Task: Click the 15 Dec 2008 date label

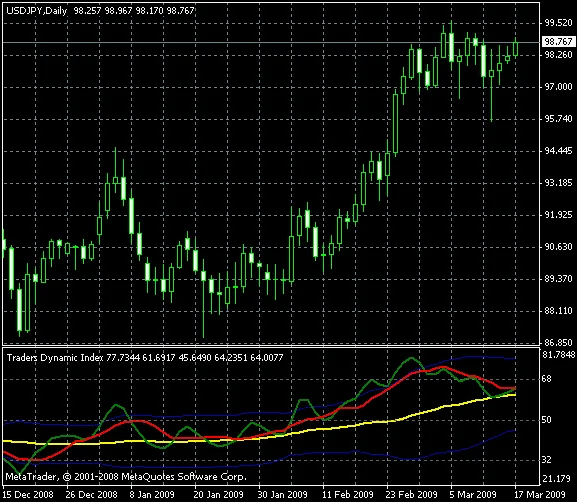Action: point(28,494)
